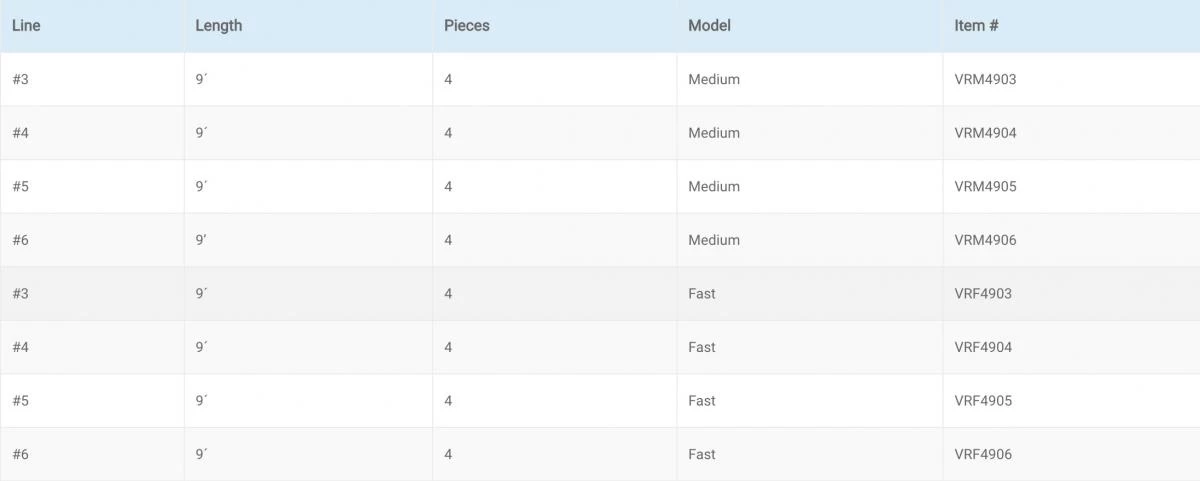Click the Pieces cell in VRF4904 row
This screenshot has width=1200, height=481.
click(448, 347)
